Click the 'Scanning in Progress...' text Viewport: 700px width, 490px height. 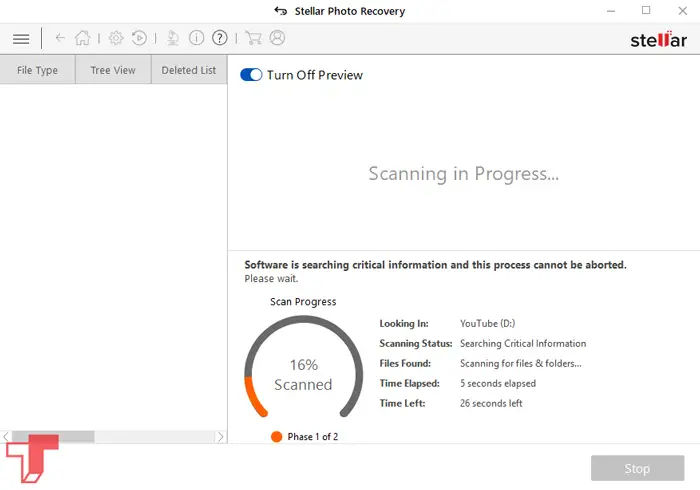tap(463, 174)
